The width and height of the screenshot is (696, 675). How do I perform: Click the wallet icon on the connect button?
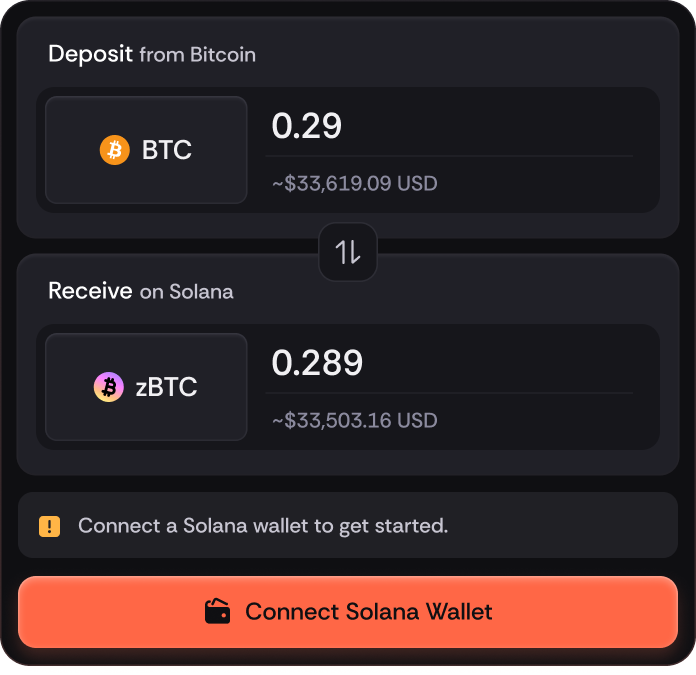click(218, 611)
